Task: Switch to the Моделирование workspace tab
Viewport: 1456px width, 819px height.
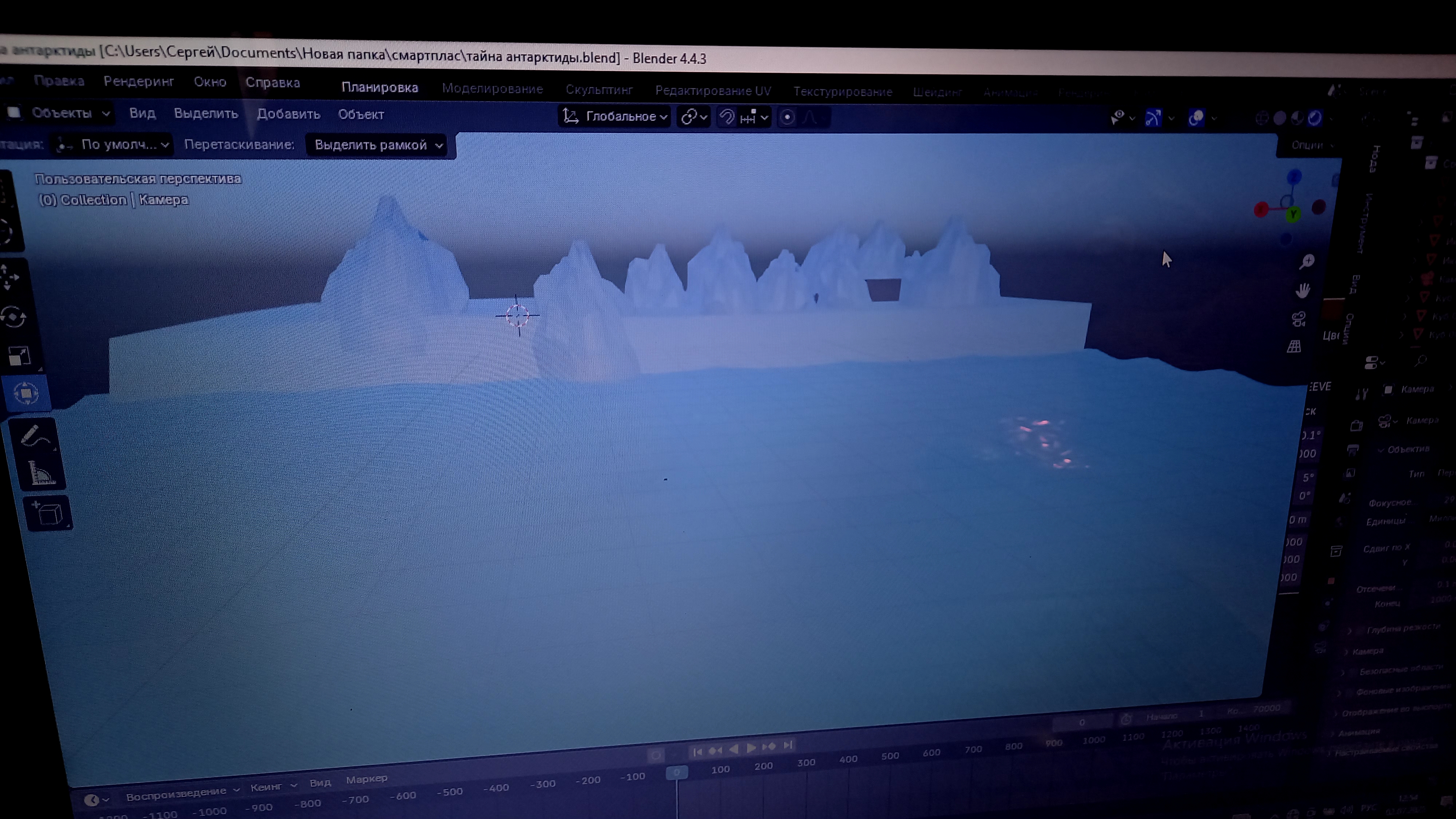Action: tap(492, 89)
